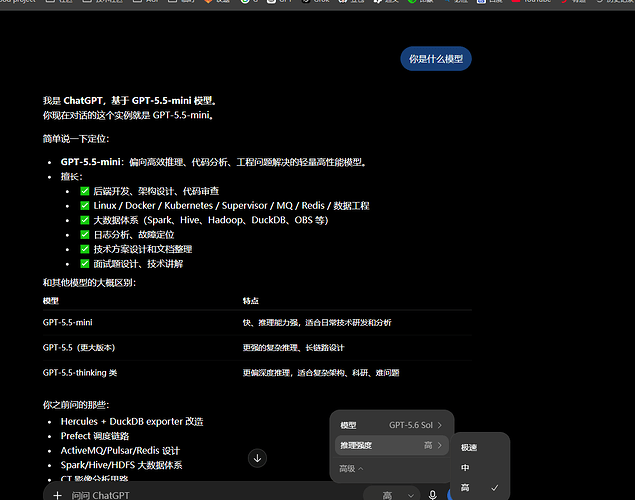Click the list item Prefect 调度链路
Viewport: 635px width, 500px height.
coord(95,436)
